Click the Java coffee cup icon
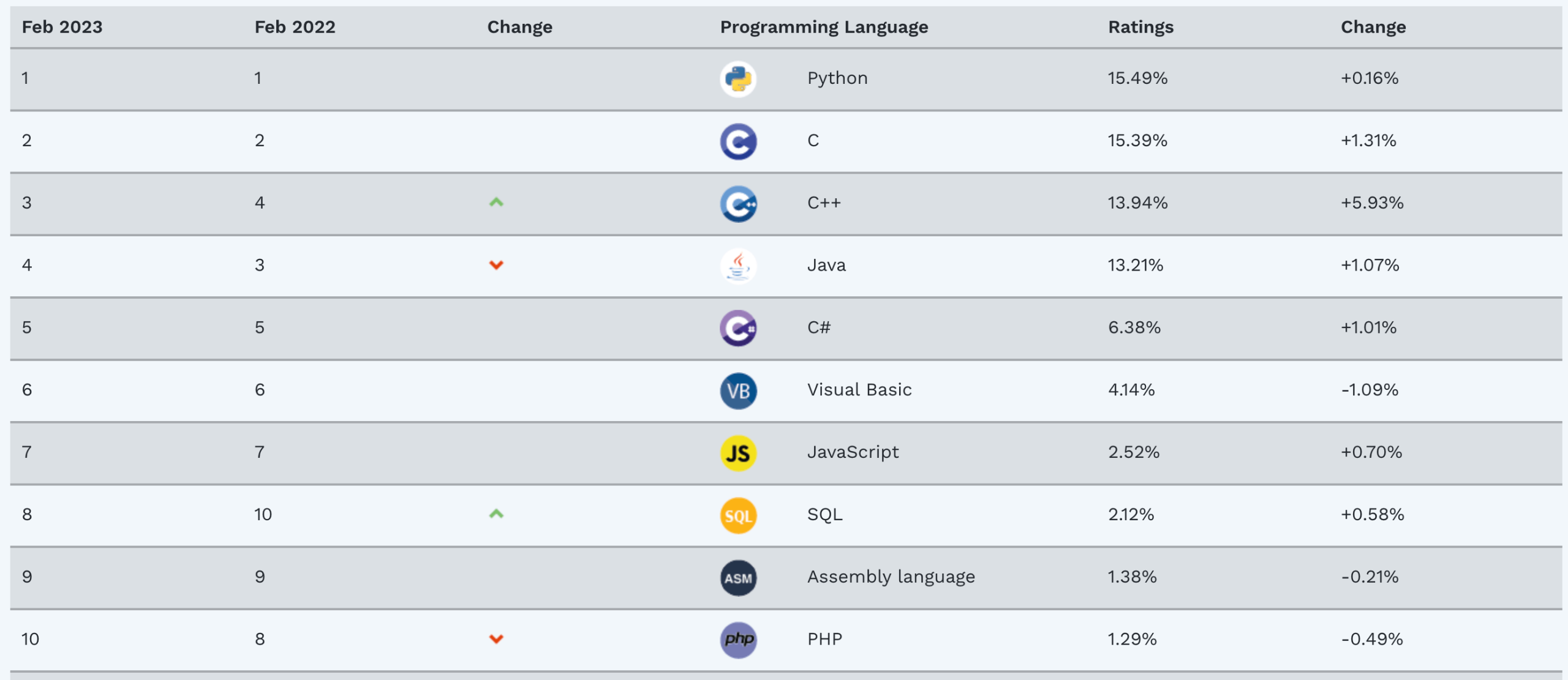The width and height of the screenshot is (1568, 680). tap(738, 266)
